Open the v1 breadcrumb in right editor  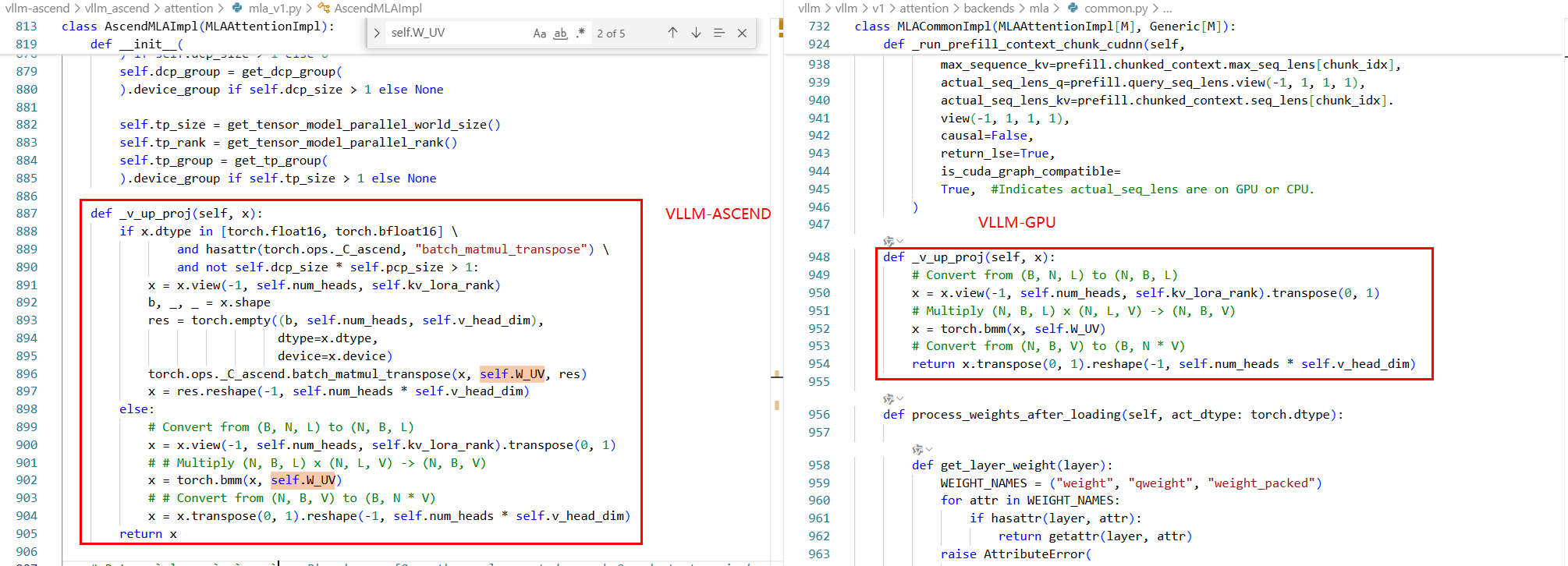tap(878, 9)
